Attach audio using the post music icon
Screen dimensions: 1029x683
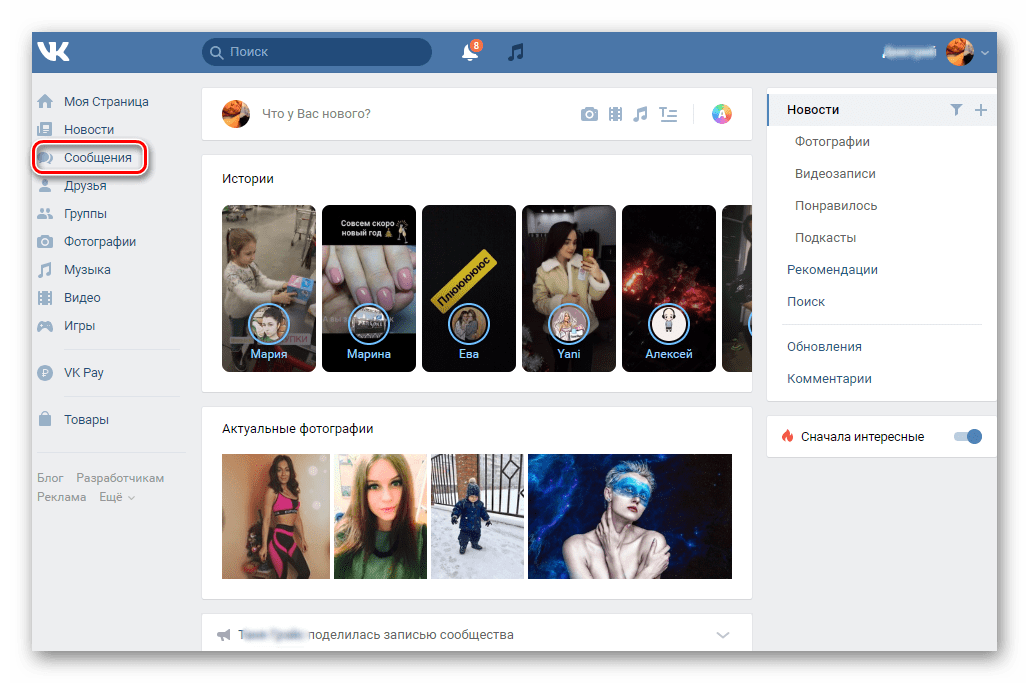pos(640,114)
